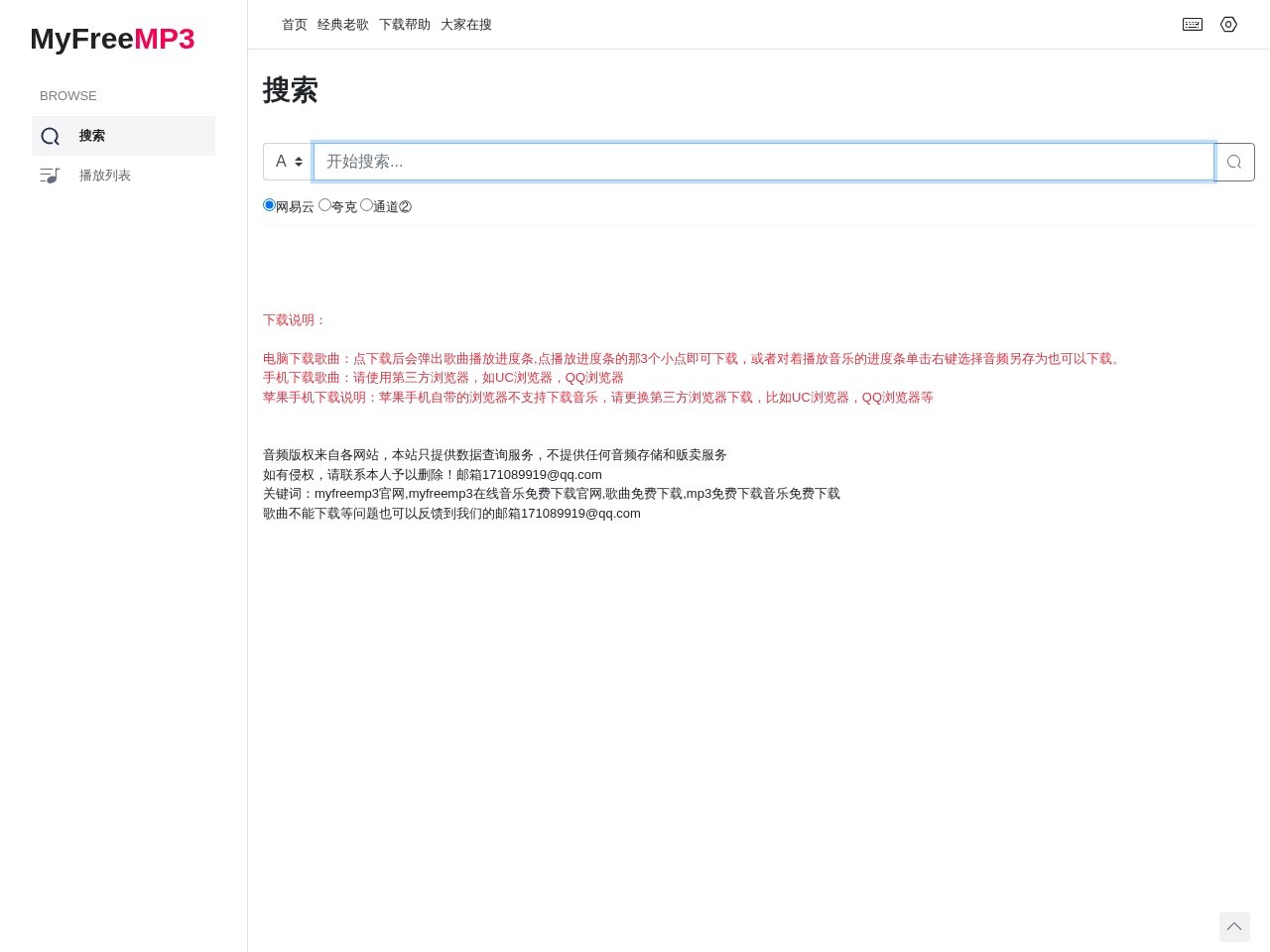Focus the 开始搜索... search input field

click(x=763, y=162)
